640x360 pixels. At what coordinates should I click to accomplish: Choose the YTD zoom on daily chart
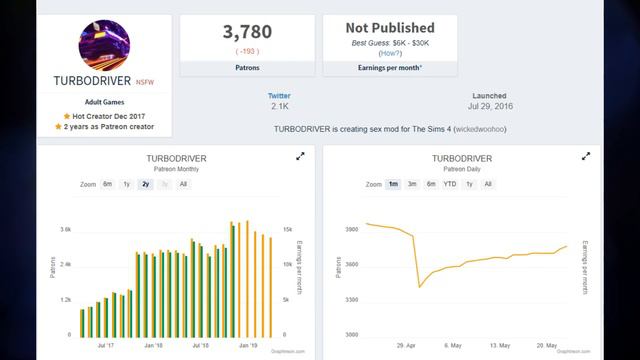(450, 184)
